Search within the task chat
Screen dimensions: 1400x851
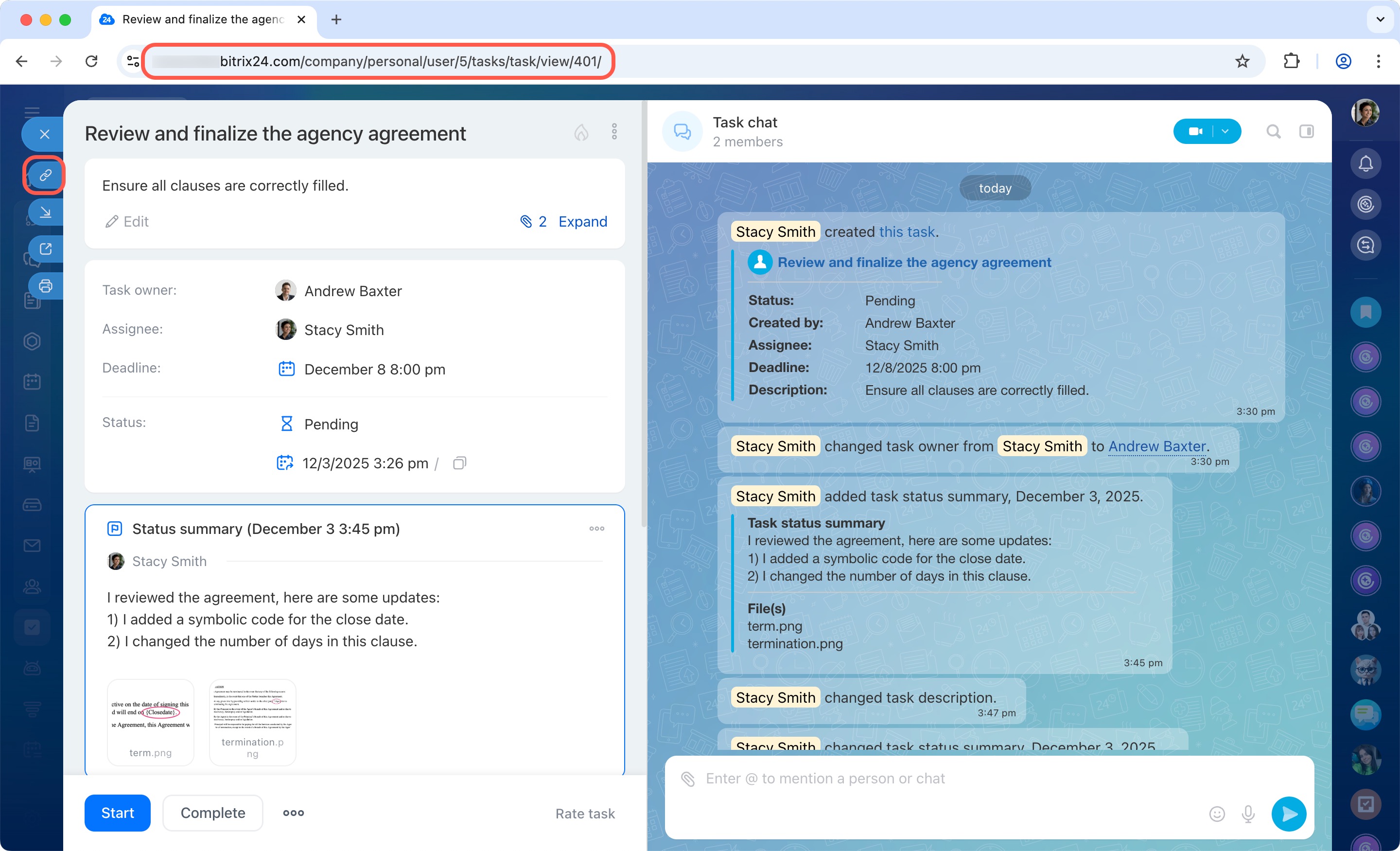click(1273, 132)
